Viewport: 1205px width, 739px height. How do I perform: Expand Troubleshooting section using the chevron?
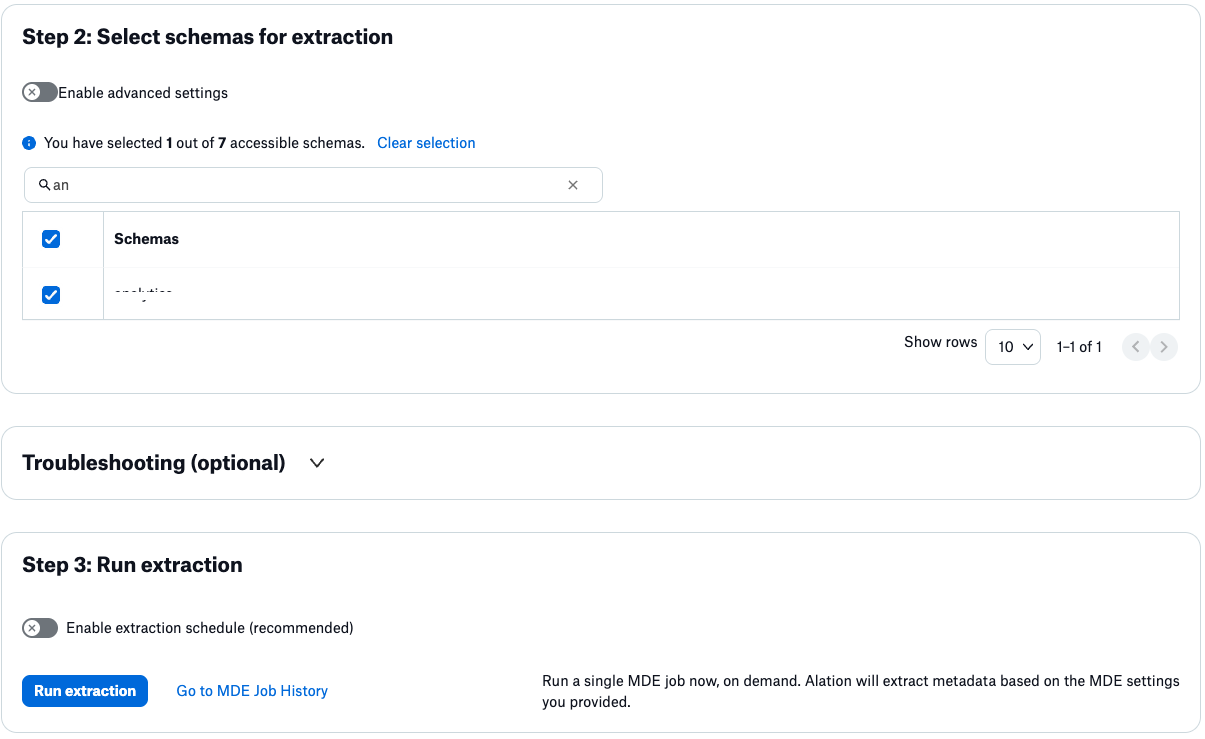(317, 463)
